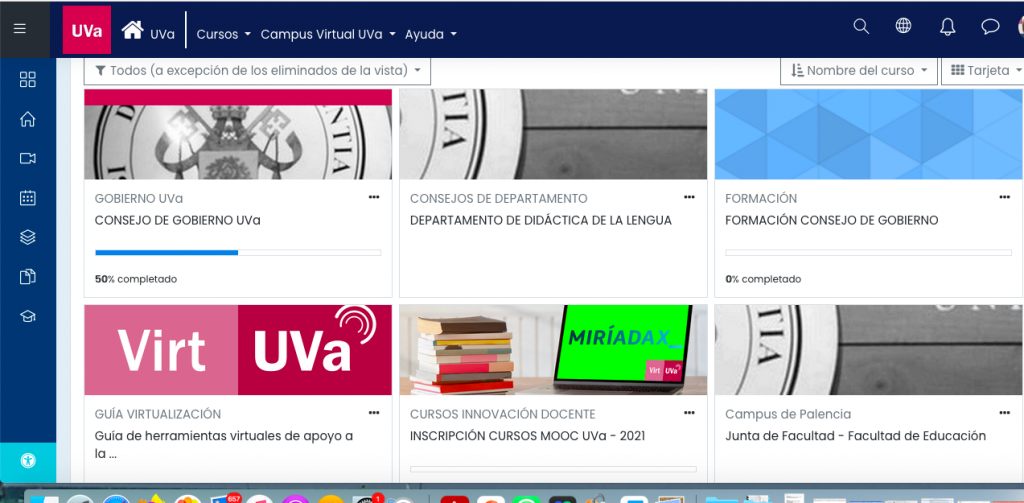Open the language globe icon
This screenshot has height=503, width=1024.
click(x=903, y=26)
